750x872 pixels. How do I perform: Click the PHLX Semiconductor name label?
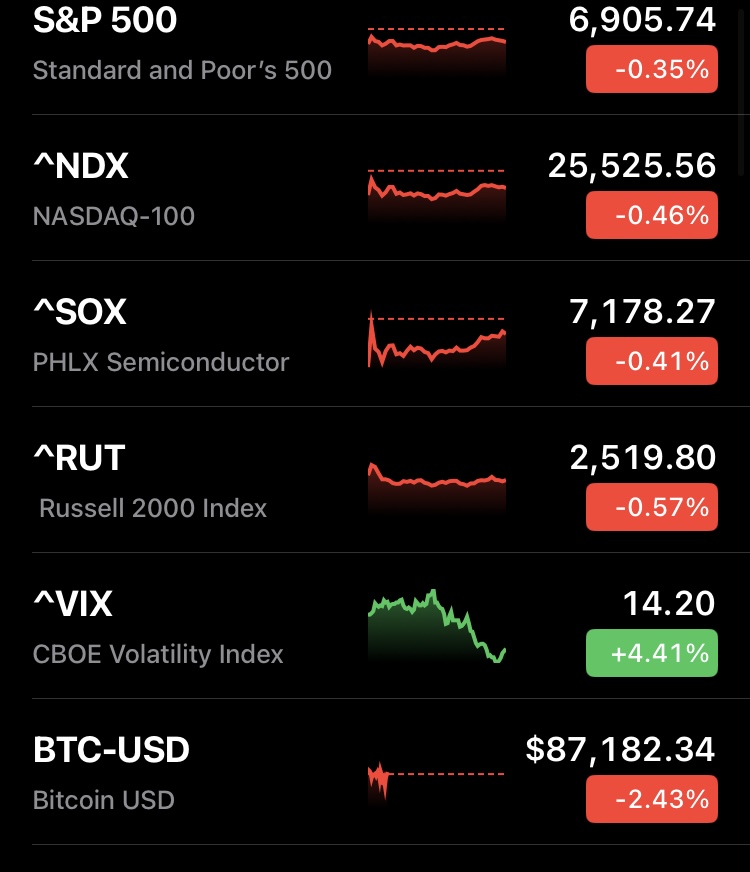point(161,362)
